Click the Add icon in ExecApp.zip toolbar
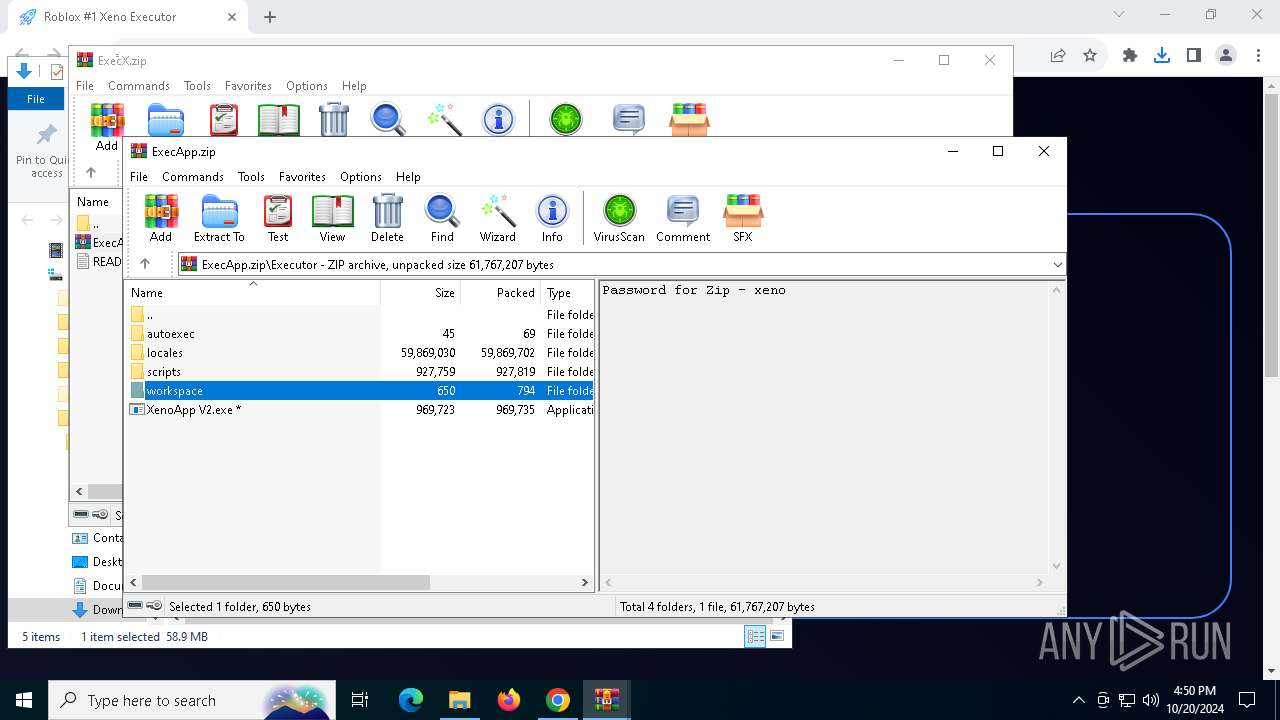The image size is (1280, 720). tap(161, 219)
